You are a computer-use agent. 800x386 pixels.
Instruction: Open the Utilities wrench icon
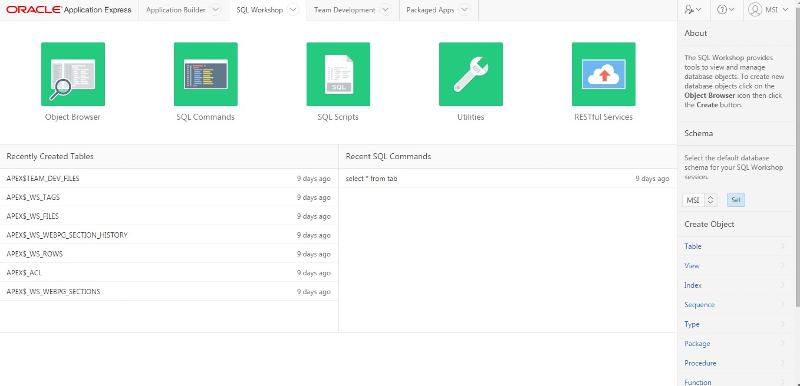point(471,74)
